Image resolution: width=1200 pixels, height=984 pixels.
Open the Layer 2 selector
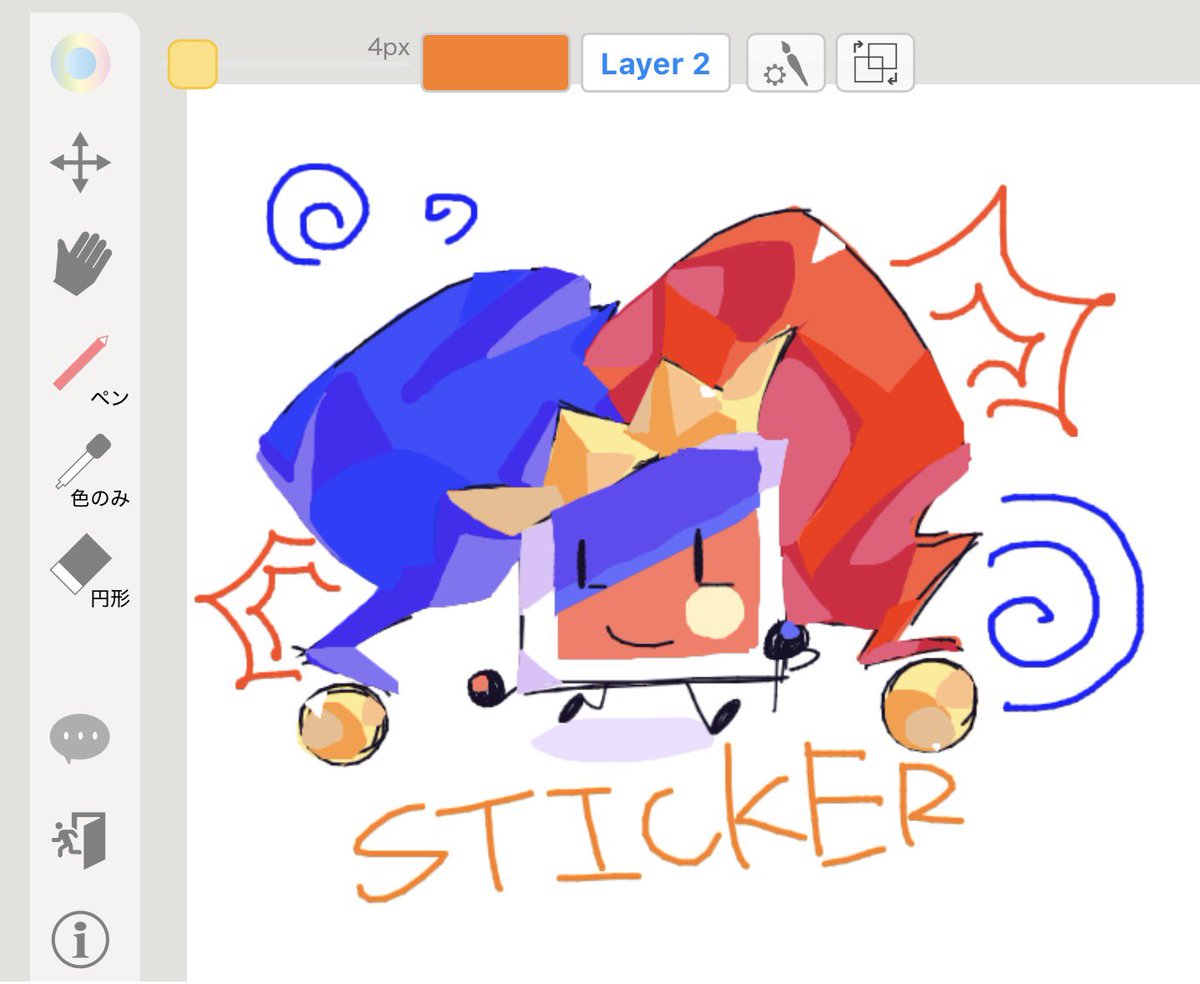click(655, 63)
